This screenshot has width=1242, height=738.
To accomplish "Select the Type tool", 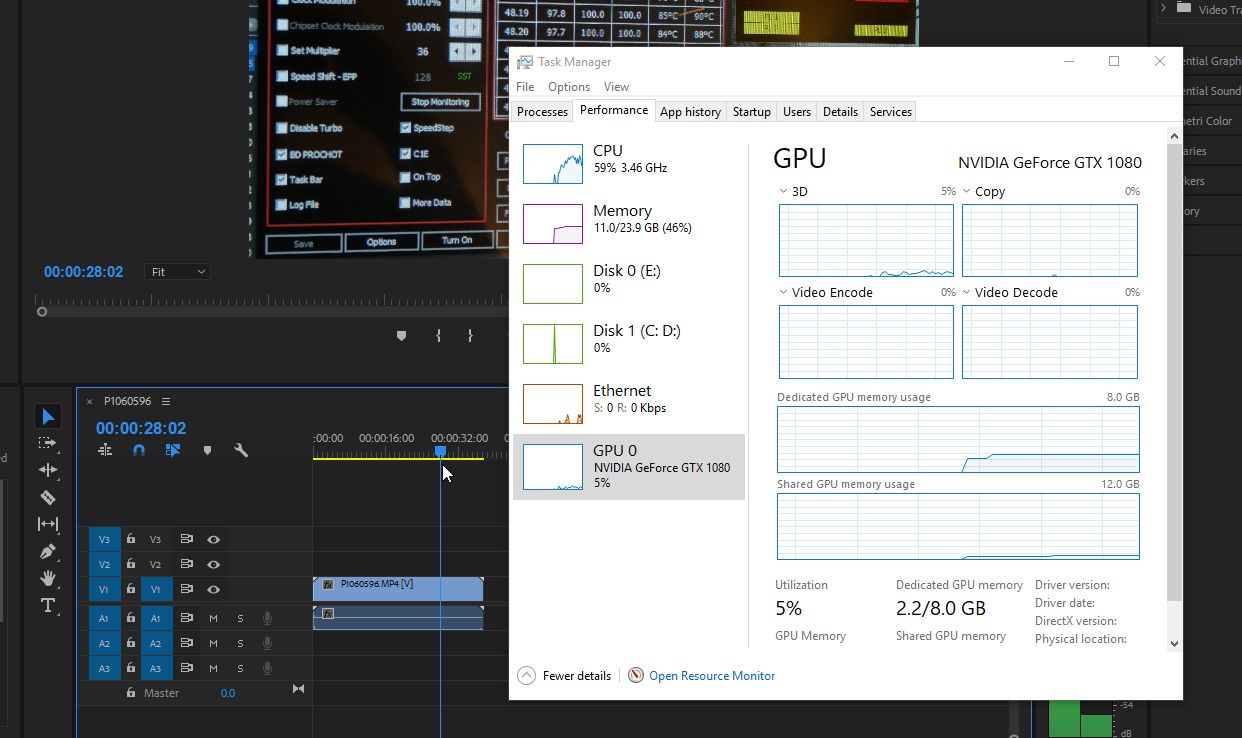I will click(x=48, y=605).
